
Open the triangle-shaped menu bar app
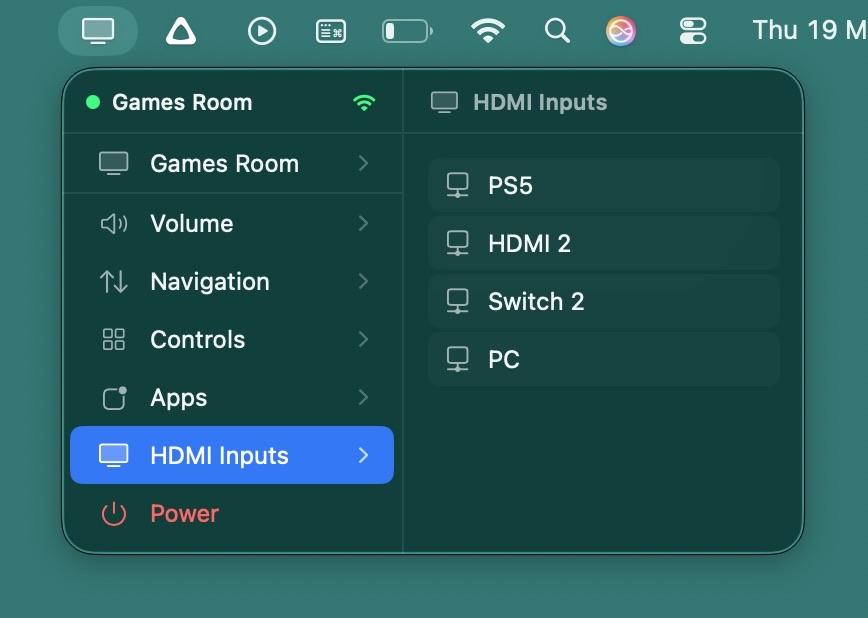(181, 31)
